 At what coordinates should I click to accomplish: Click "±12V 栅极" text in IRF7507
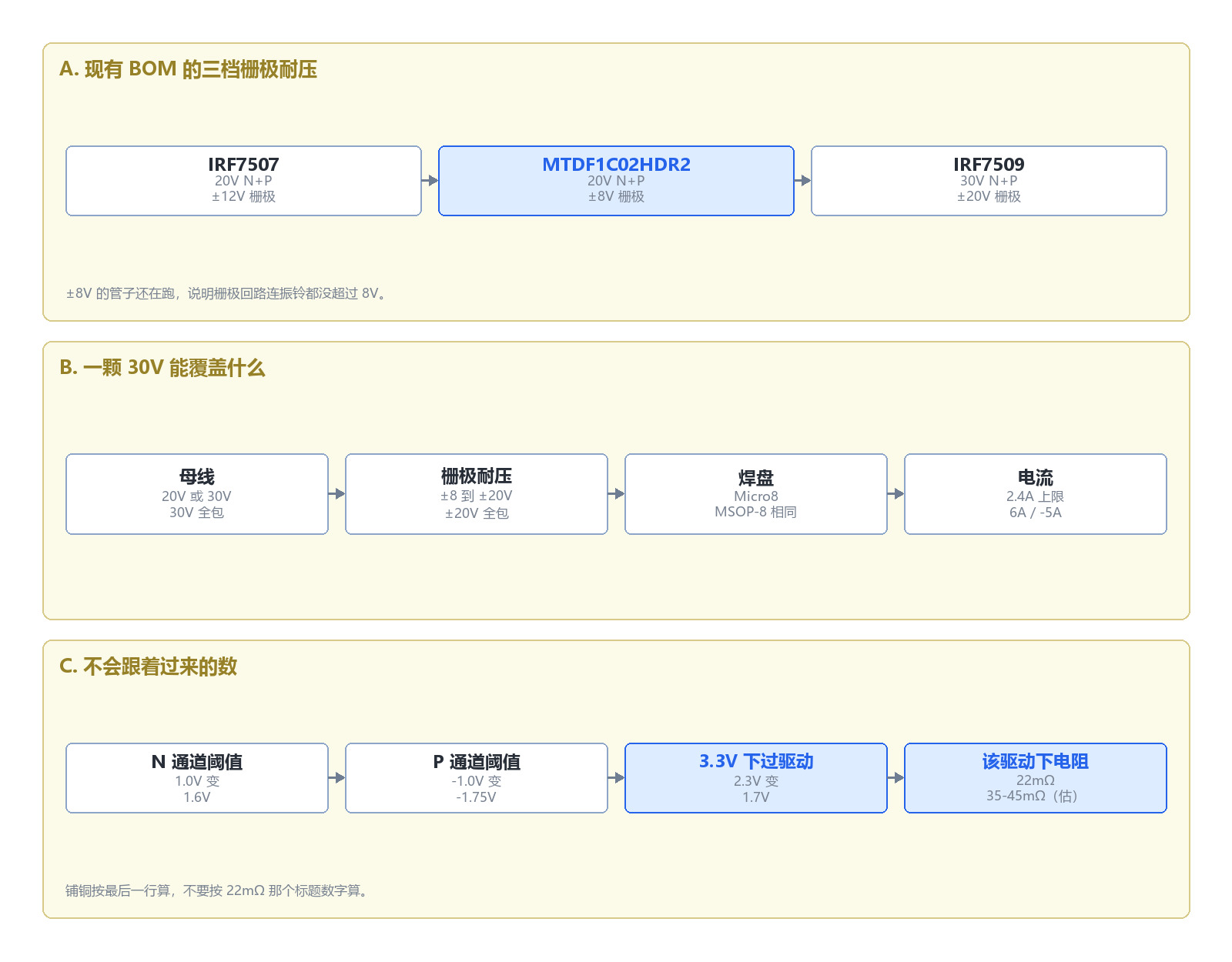[243, 196]
